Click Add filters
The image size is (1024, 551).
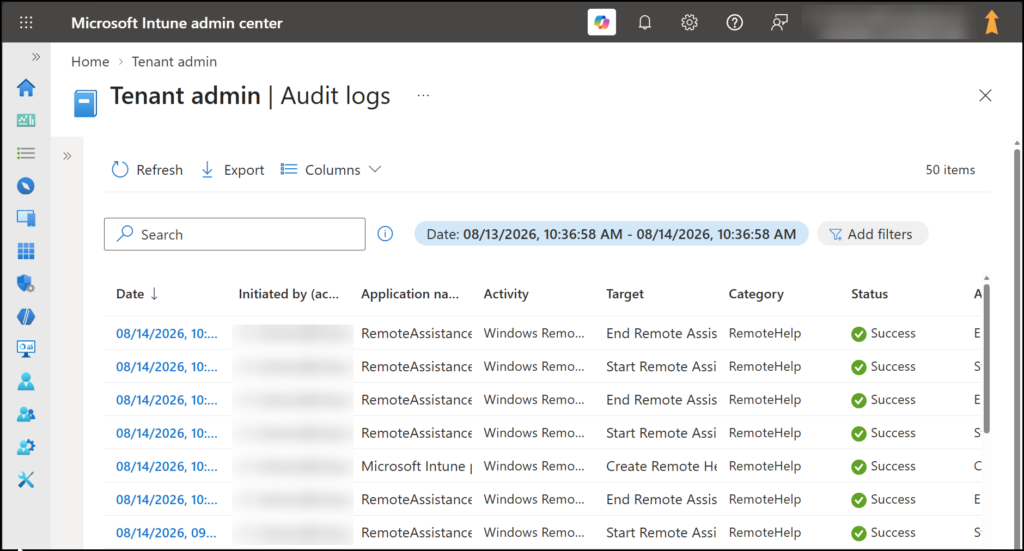coord(872,234)
